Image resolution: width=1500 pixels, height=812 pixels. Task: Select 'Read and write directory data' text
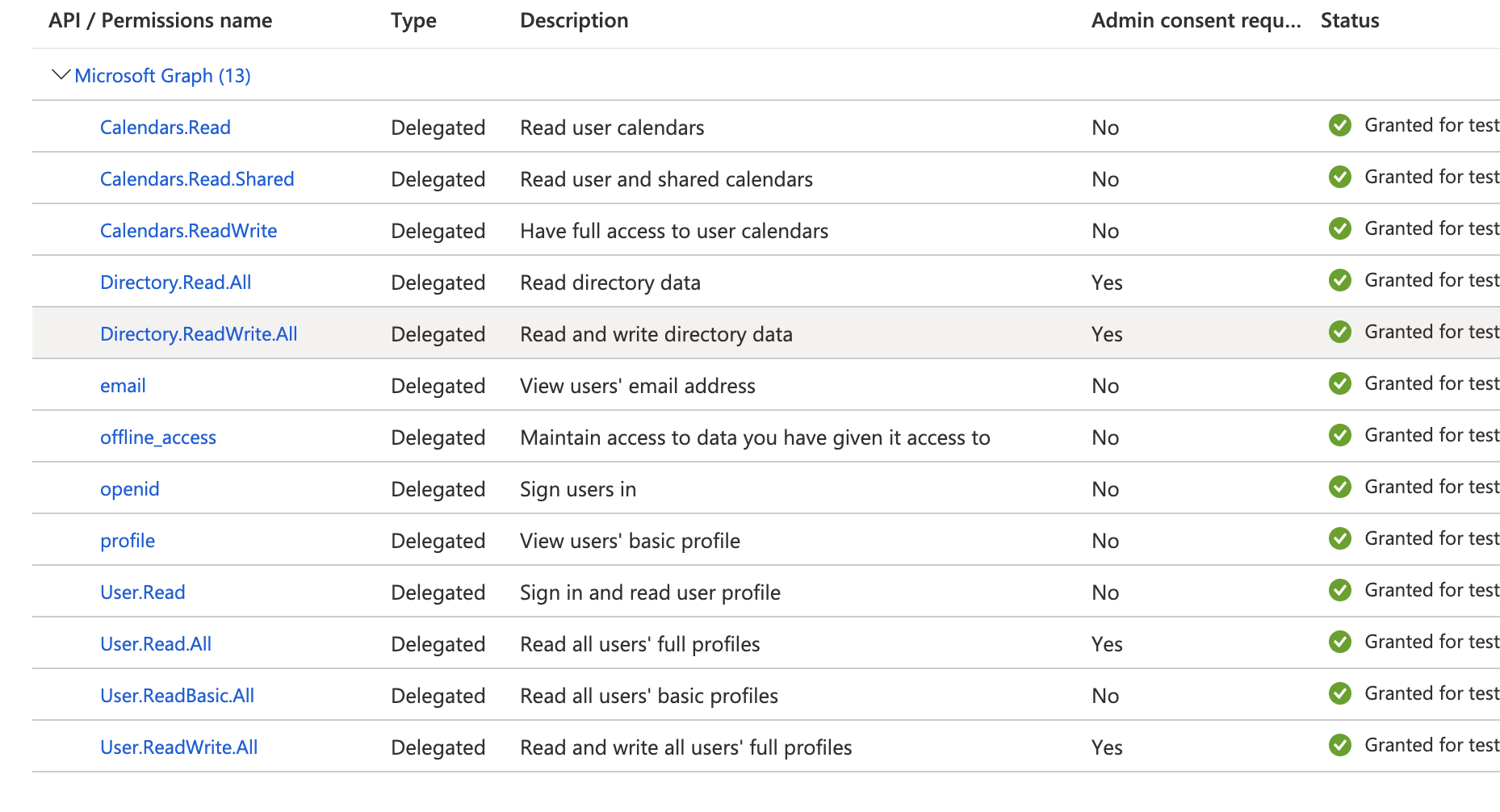(x=656, y=334)
